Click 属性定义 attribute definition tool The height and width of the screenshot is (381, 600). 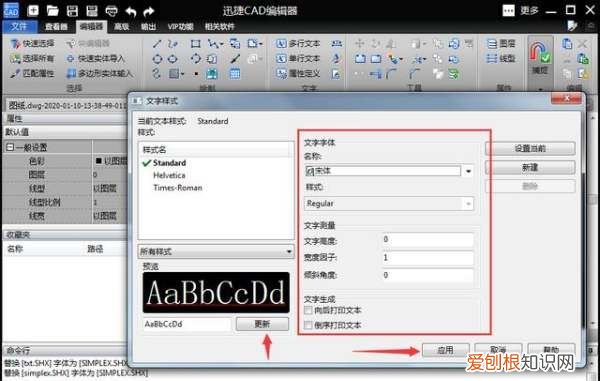(298, 73)
